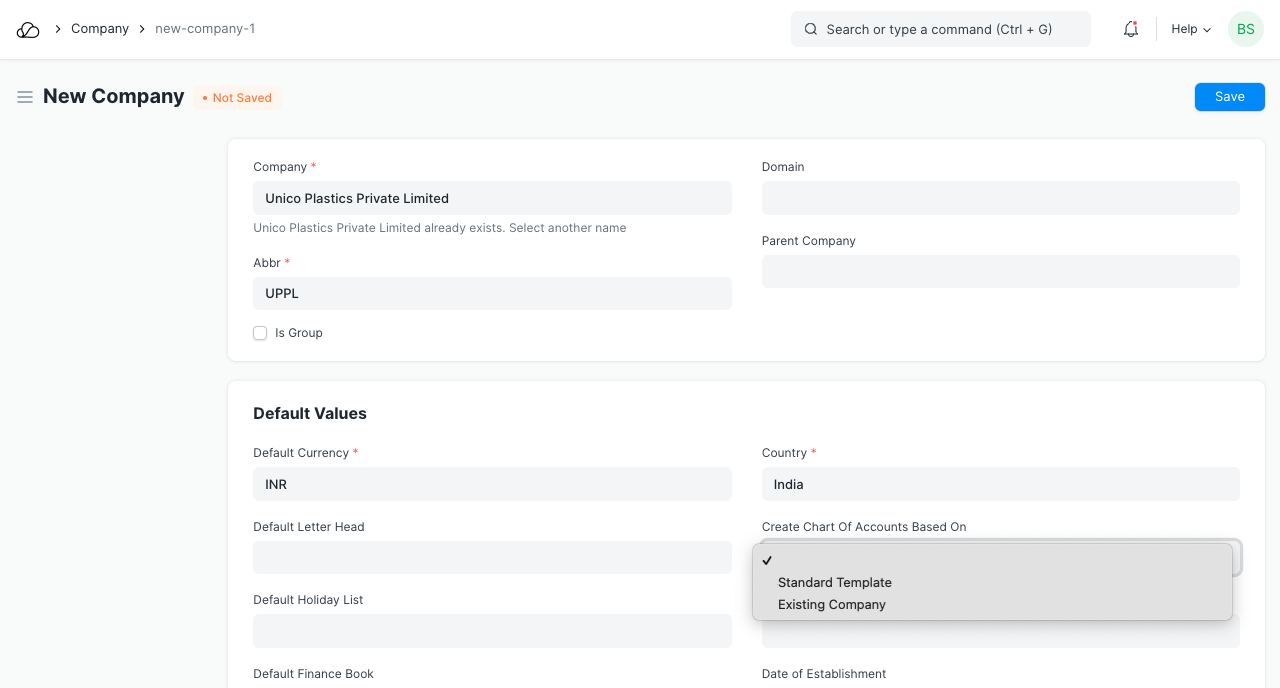Click the new-company-1 breadcrumb
This screenshot has height=688, width=1280.
[x=205, y=29]
